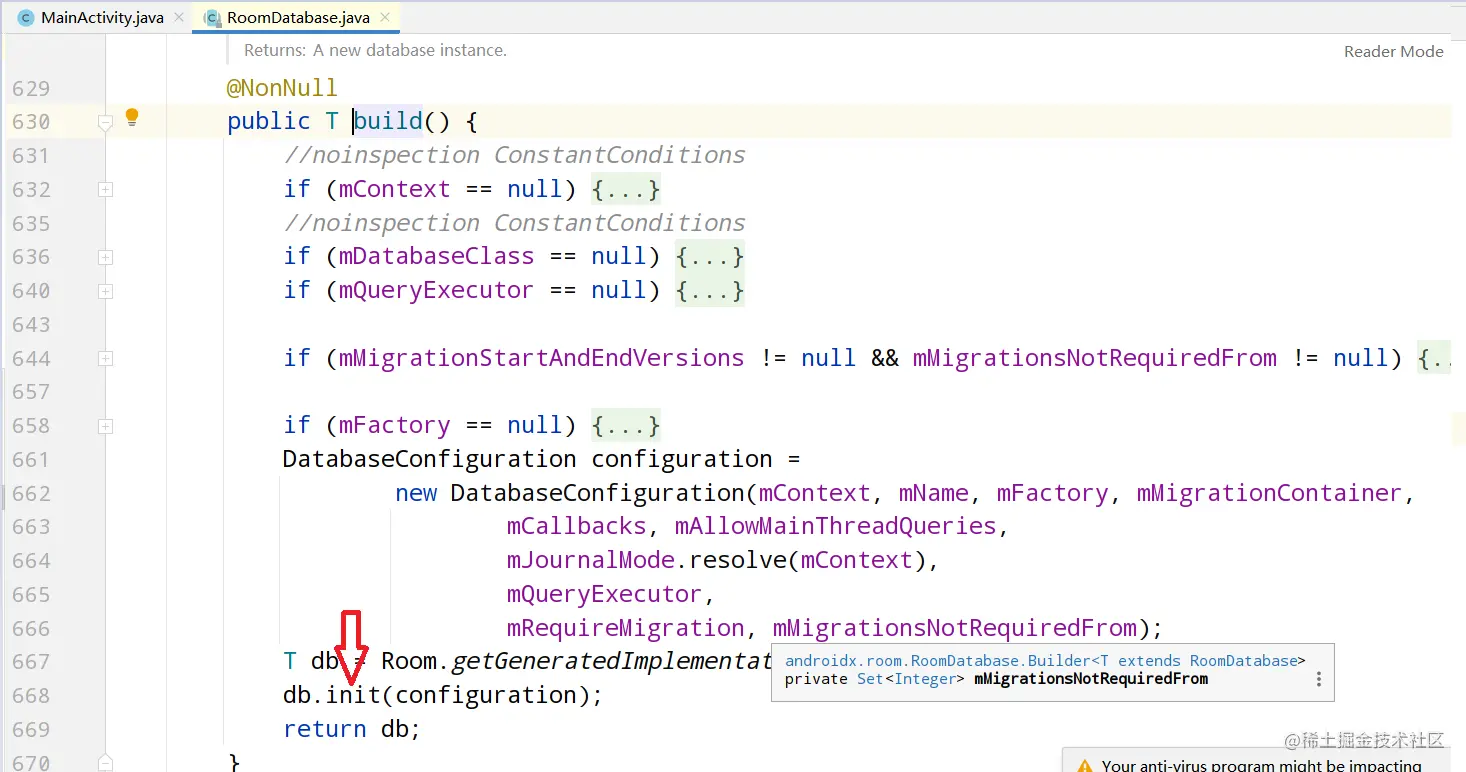Close the MainActivity.java tab
This screenshot has width=1466, height=772.
tap(179, 18)
